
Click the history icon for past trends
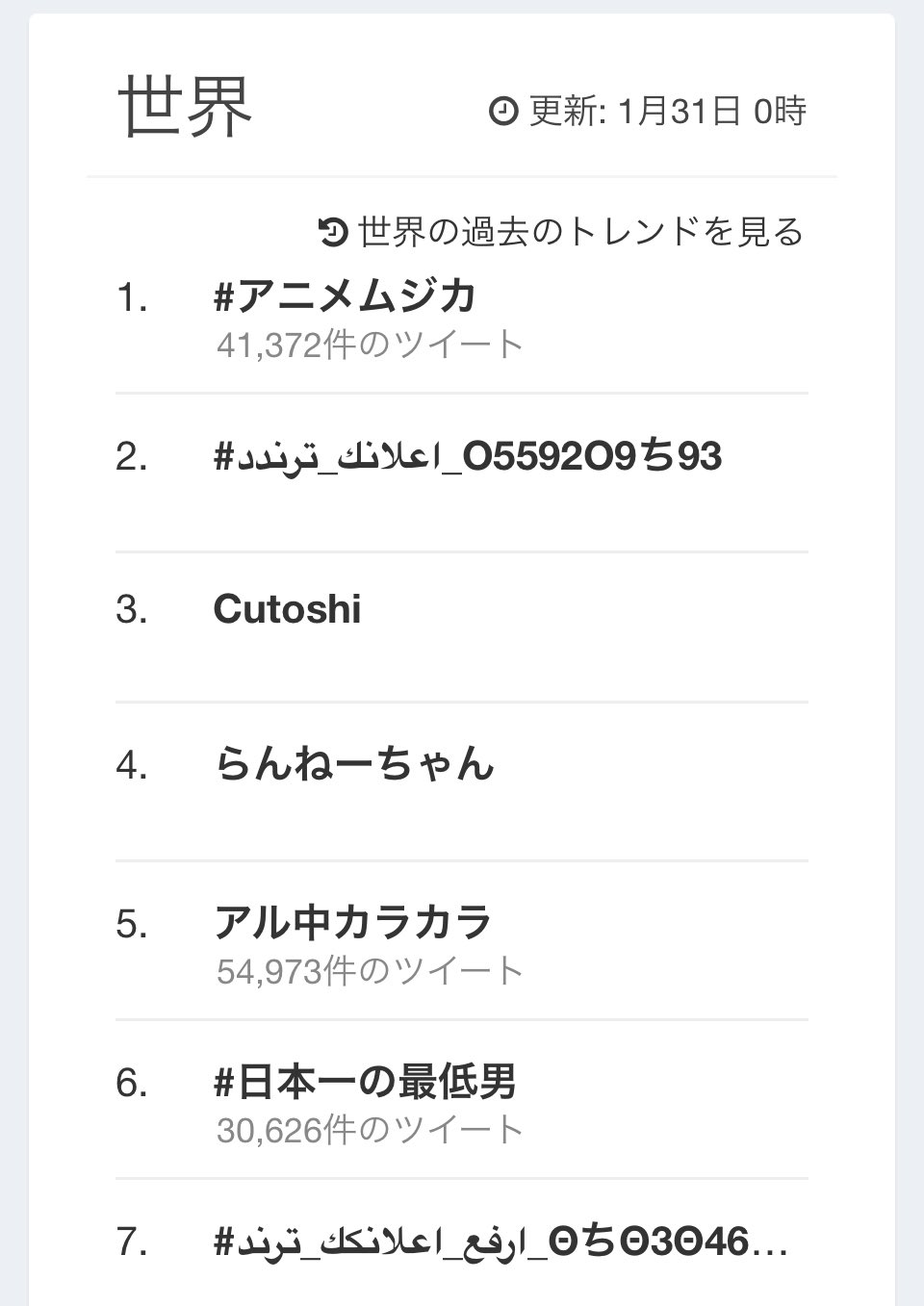pos(332,232)
